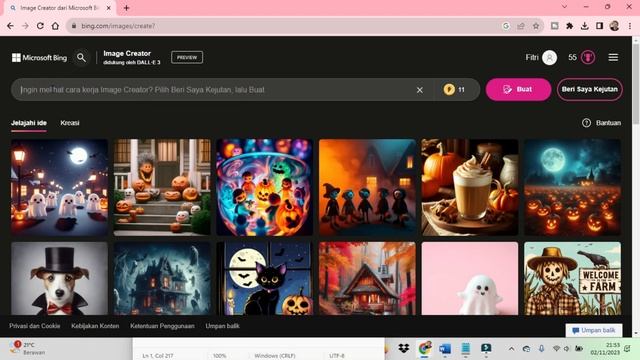Open a new browser tab with plus
The height and width of the screenshot is (360, 640).
point(127,8)
